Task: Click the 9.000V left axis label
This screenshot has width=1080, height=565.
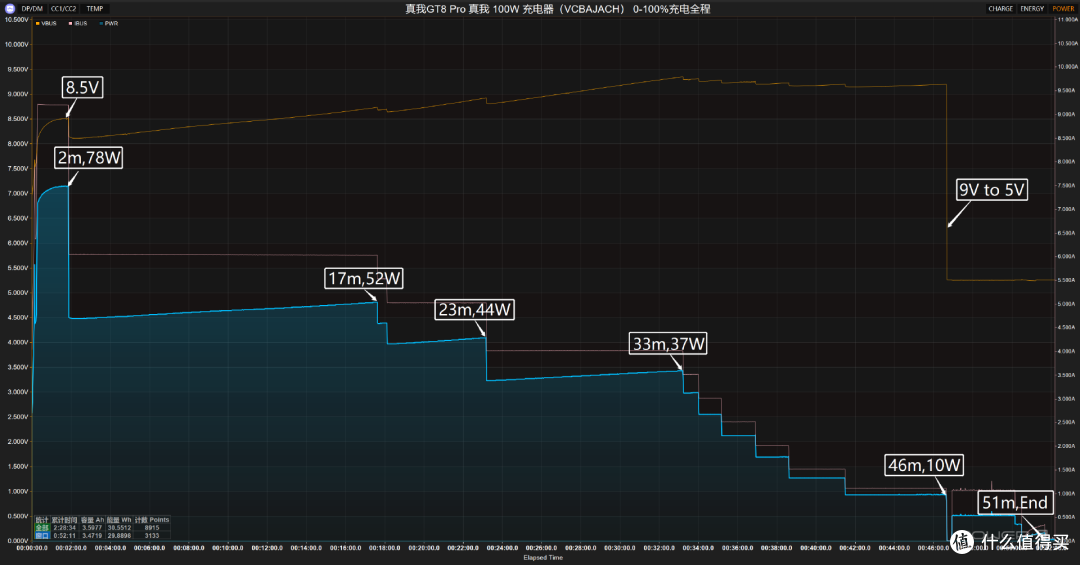Action: click(x=17, y=94)
